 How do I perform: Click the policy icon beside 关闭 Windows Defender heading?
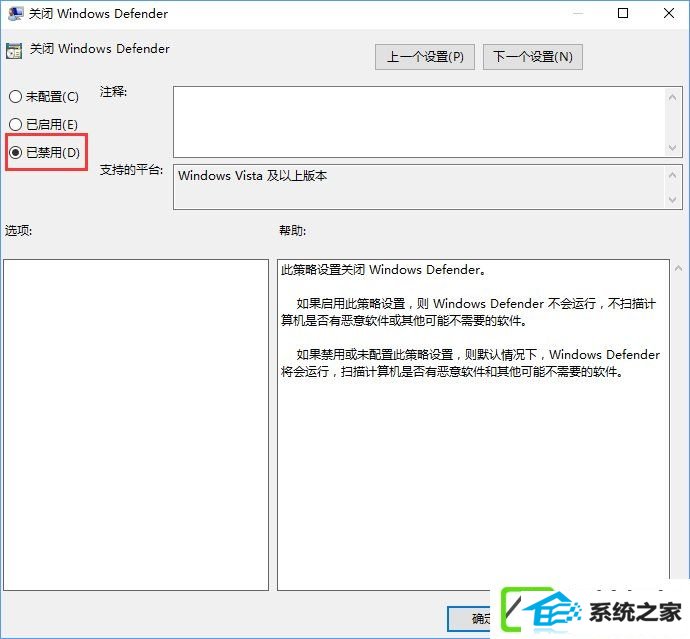tap(14, 51)
